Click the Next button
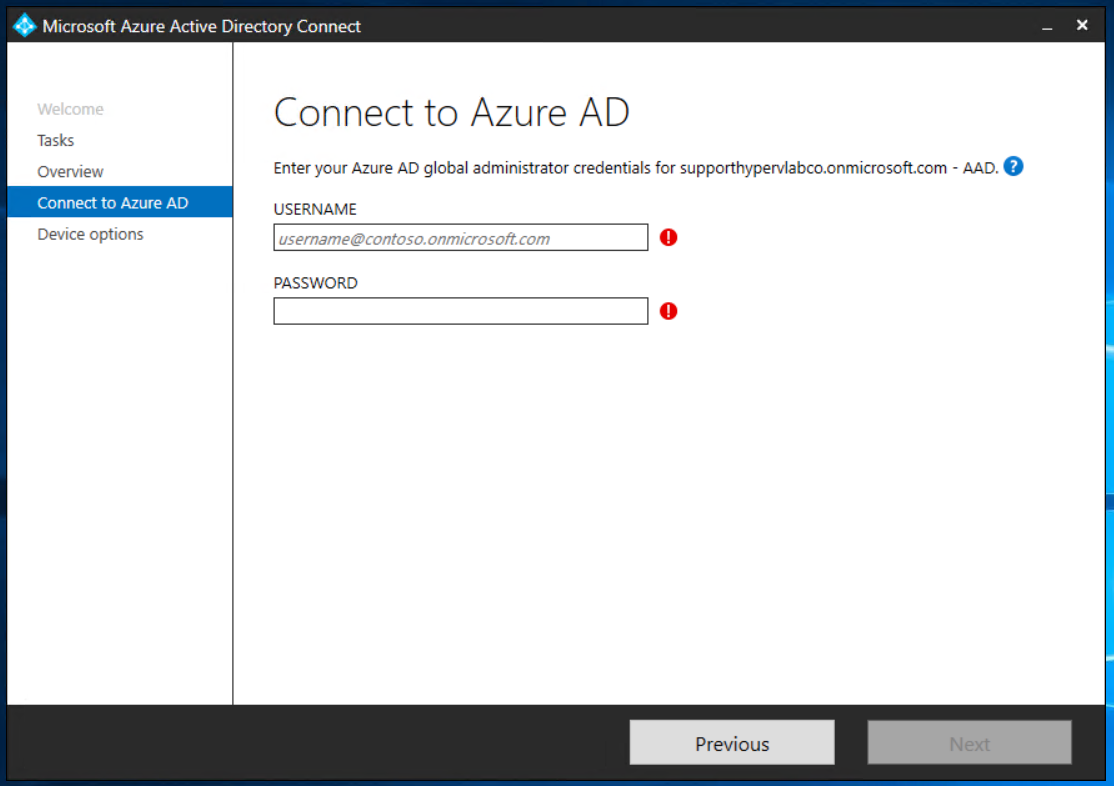Screen dimensions: 1114x786 [x=969, y=743]
